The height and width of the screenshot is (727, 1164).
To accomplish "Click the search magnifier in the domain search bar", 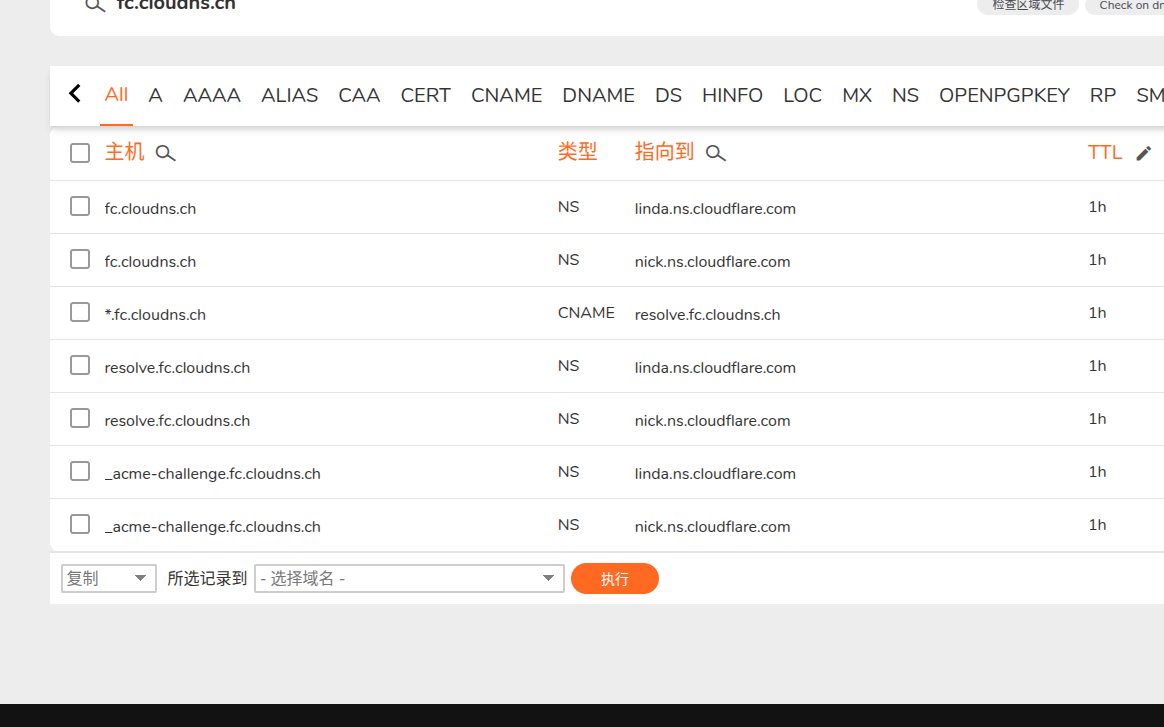I will coord(94,5).
